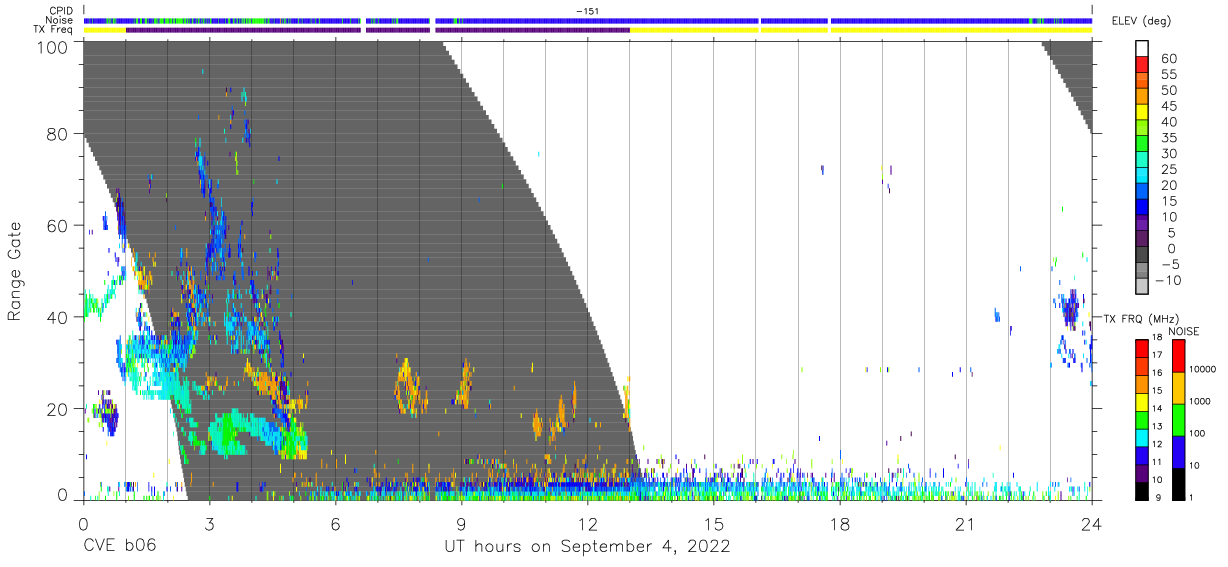Click the "80" tick on Range Gate axis
Screen dimensions: 1228x567
click(57, 134)
